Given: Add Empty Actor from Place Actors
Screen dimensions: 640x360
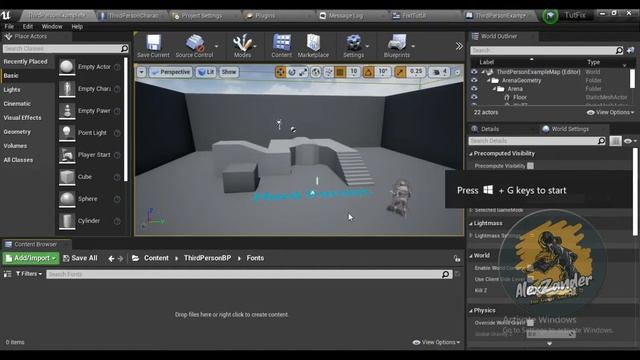Looking at the screenshot, I should coord(90,67).
